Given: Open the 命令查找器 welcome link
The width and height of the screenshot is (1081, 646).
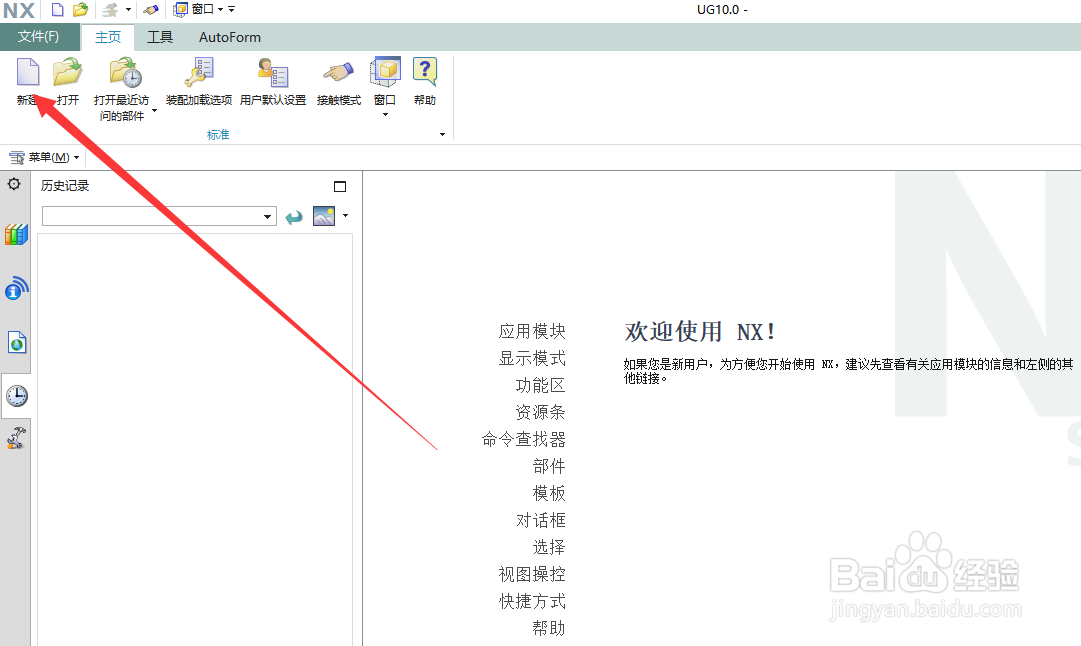Looking at the screenshot, I should pos(523,439).
